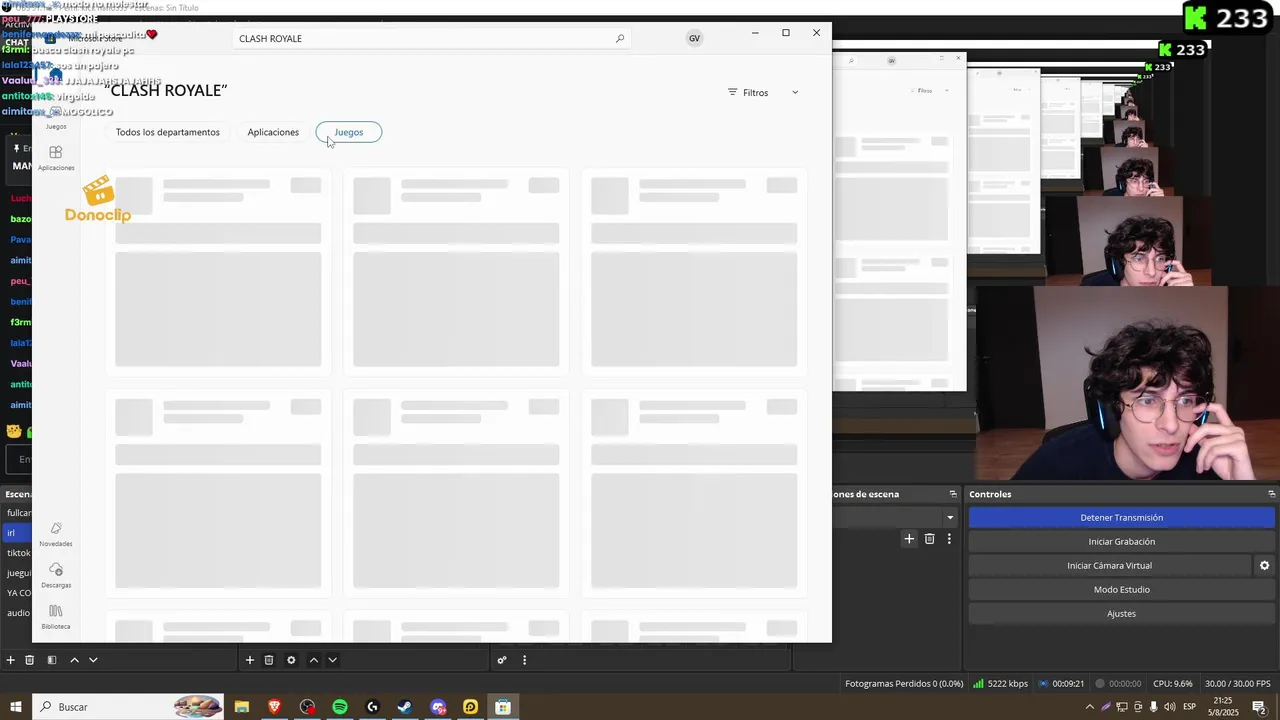The image size is (1280, 720).
Task: Move source down in sources toolbar
Action: click(x=332, y=660)
